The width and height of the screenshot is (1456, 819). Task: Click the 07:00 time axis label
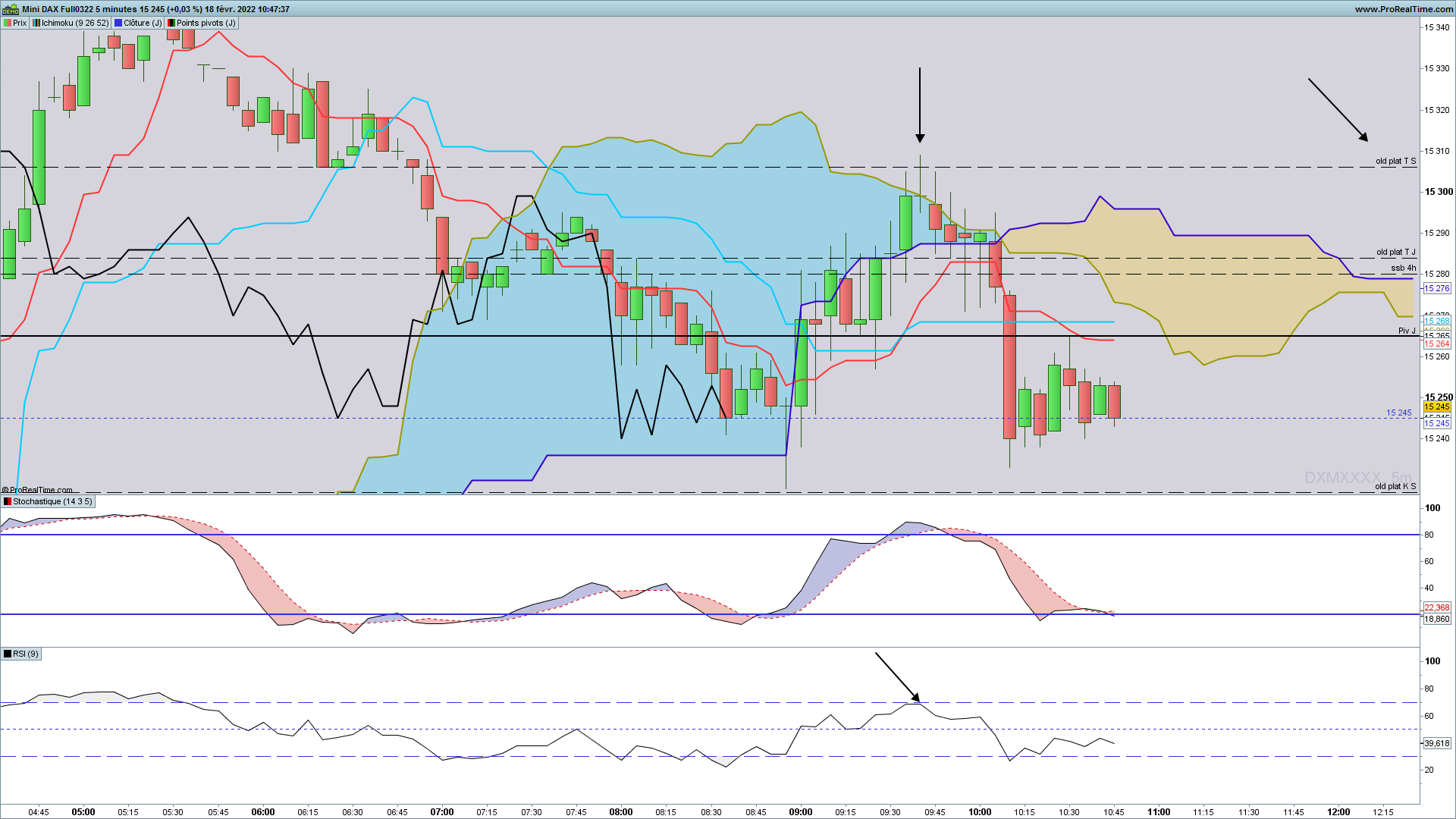point(442,812)
